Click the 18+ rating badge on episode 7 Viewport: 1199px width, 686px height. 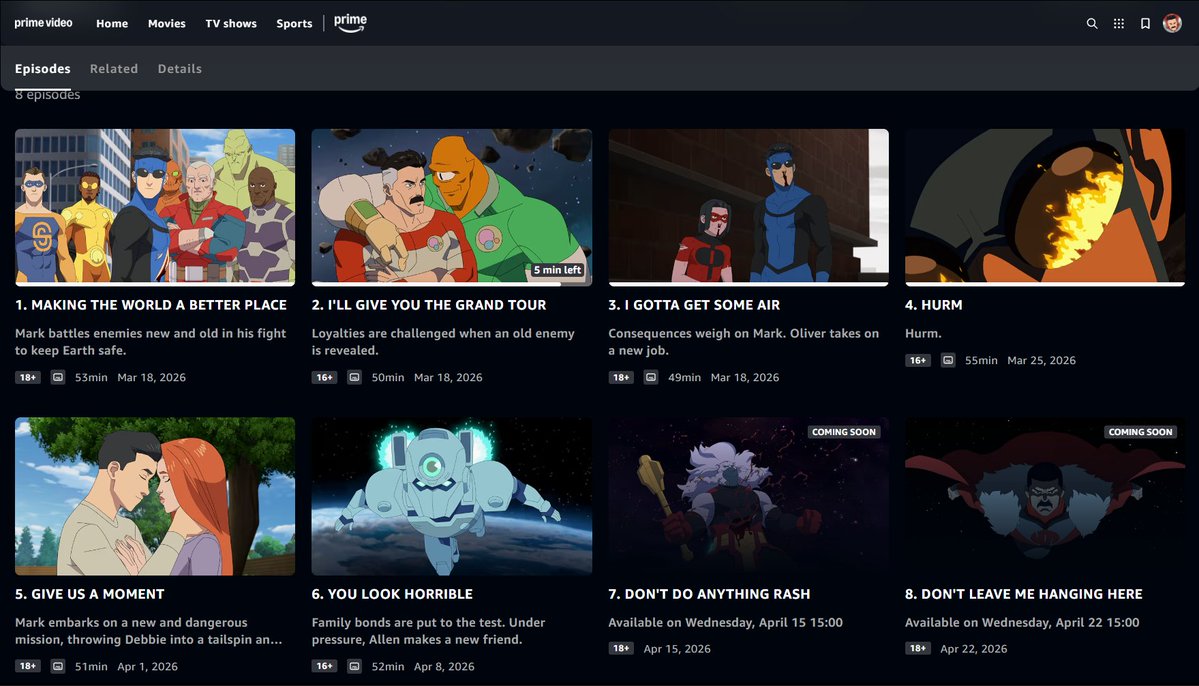tap(621, 649)
